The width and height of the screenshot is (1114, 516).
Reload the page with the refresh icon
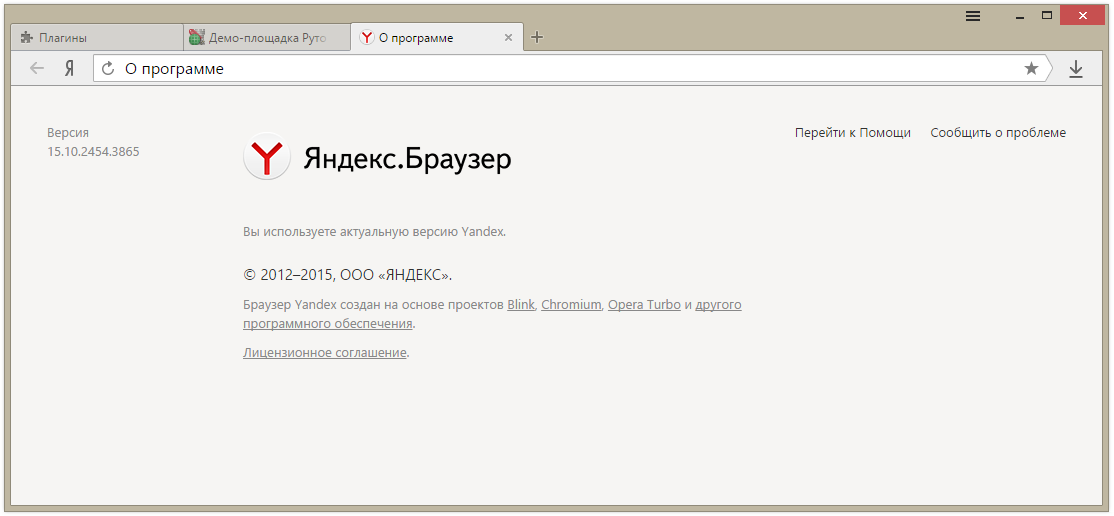(x=108, y=69)
